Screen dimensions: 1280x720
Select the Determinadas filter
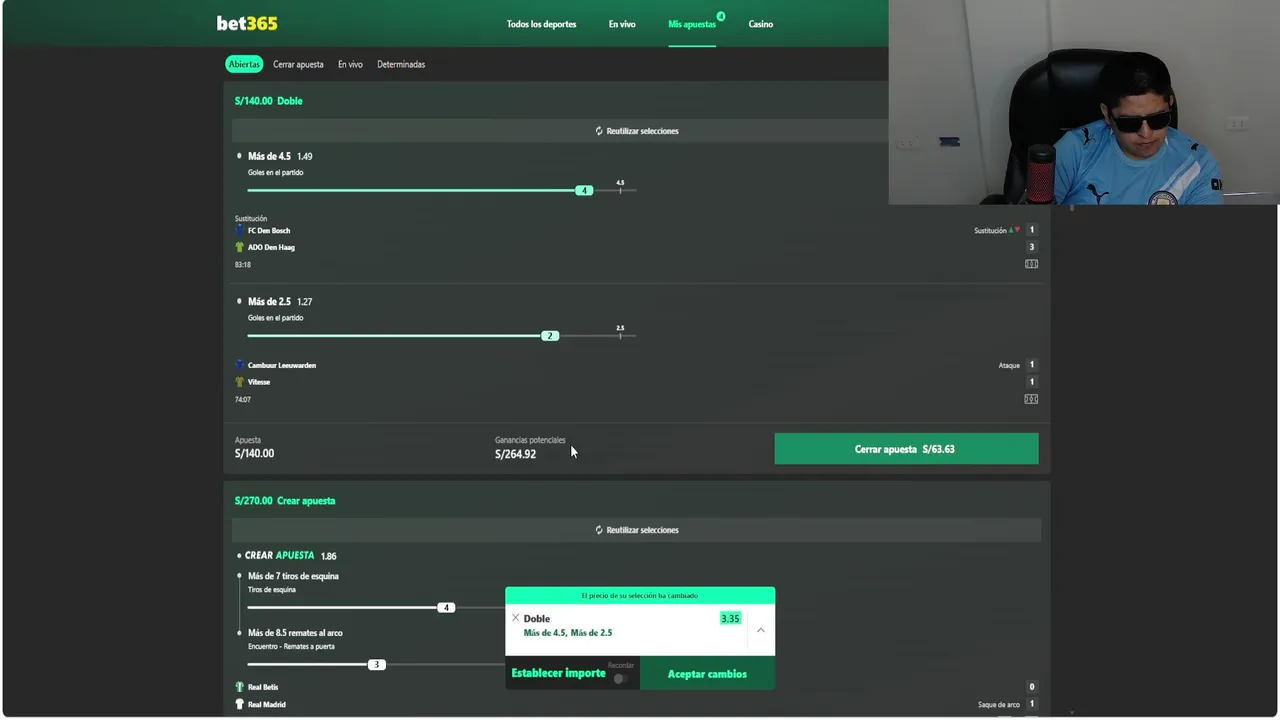tap(401, 64)
